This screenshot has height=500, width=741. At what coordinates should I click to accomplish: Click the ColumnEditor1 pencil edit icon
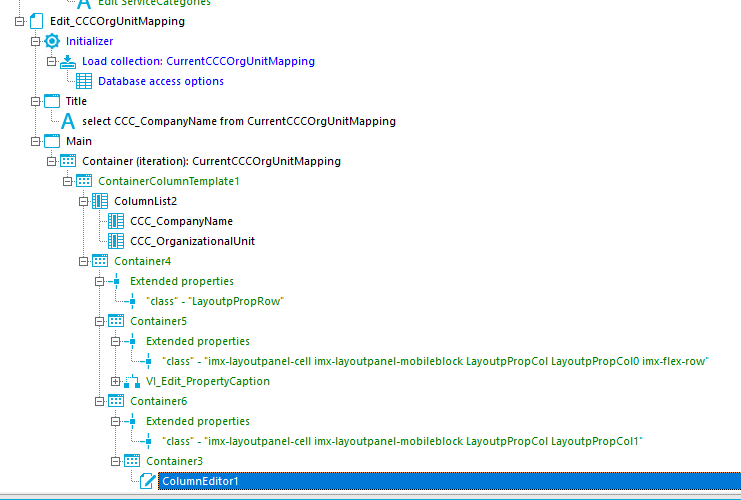(148, 481)
